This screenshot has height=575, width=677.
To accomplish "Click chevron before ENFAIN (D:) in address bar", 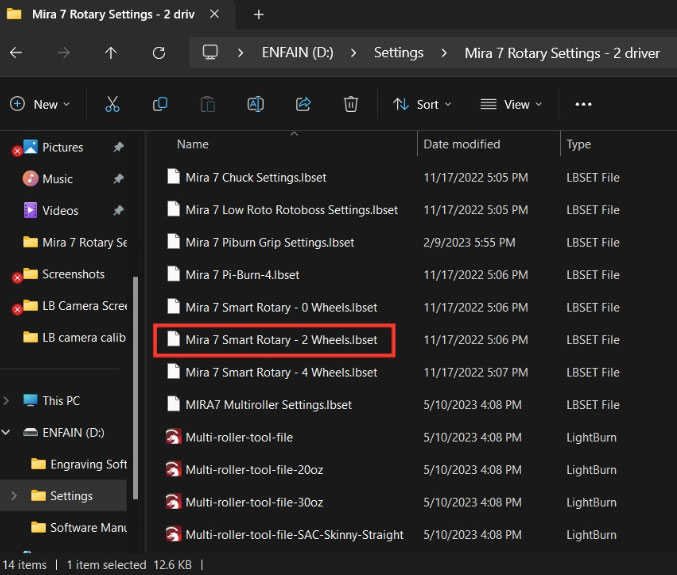I will (240, 53).
